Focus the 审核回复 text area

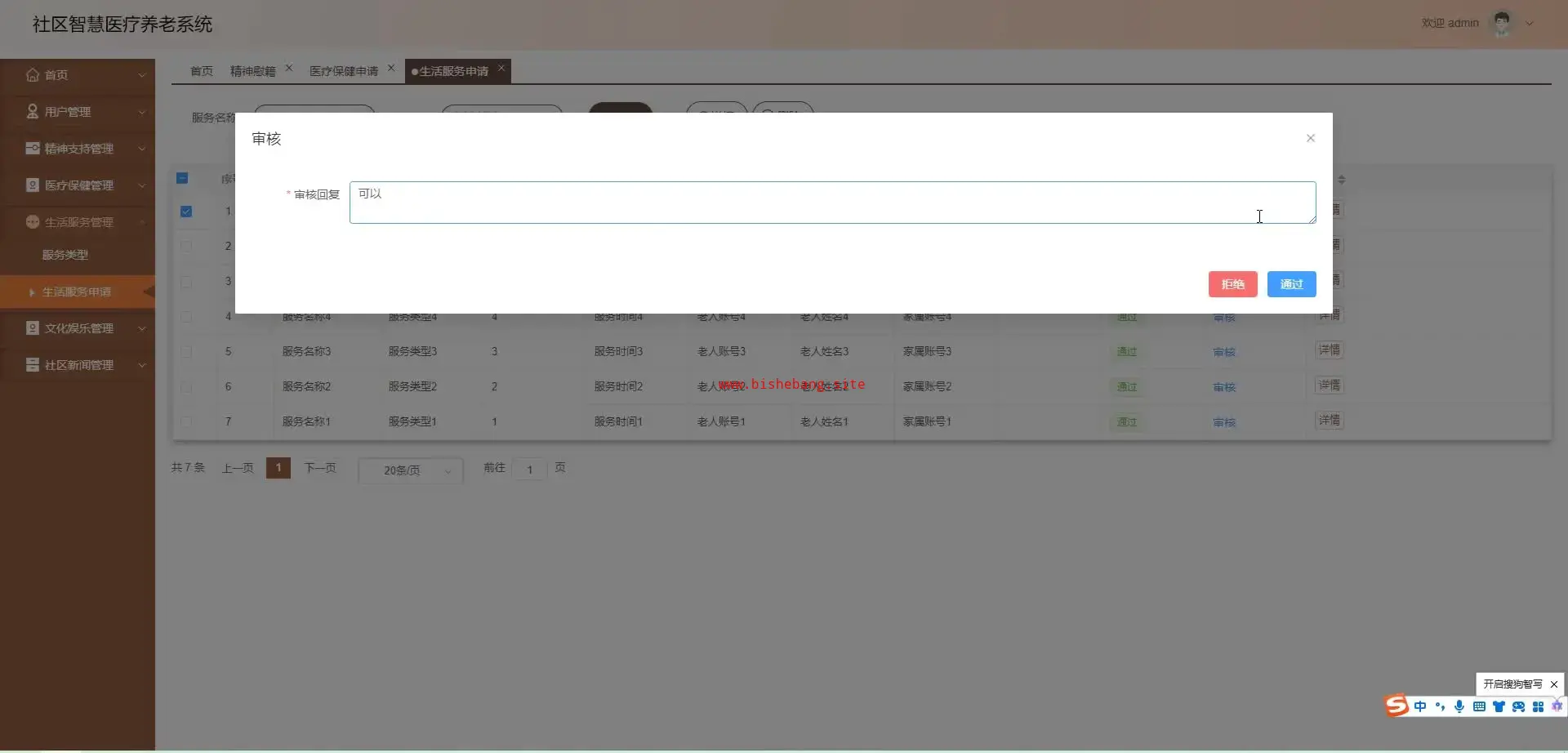pyautogui.click(x=833, y=203)
